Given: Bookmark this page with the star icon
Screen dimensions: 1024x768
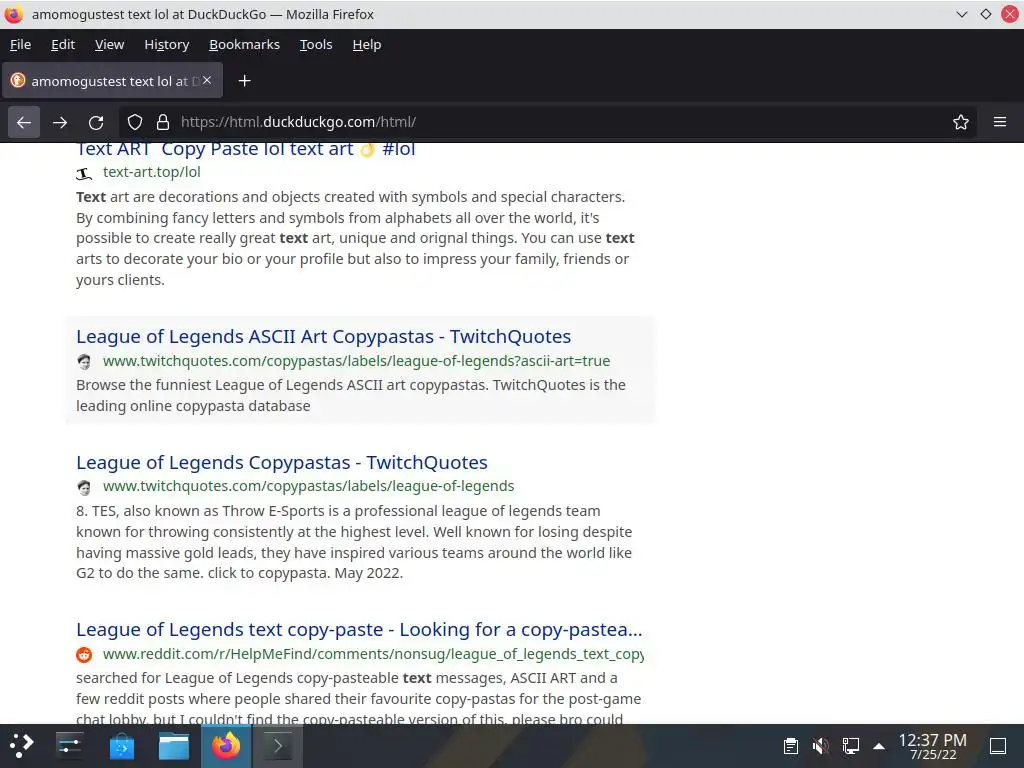Looking at the screenshot, I should (x=961, y=122).
